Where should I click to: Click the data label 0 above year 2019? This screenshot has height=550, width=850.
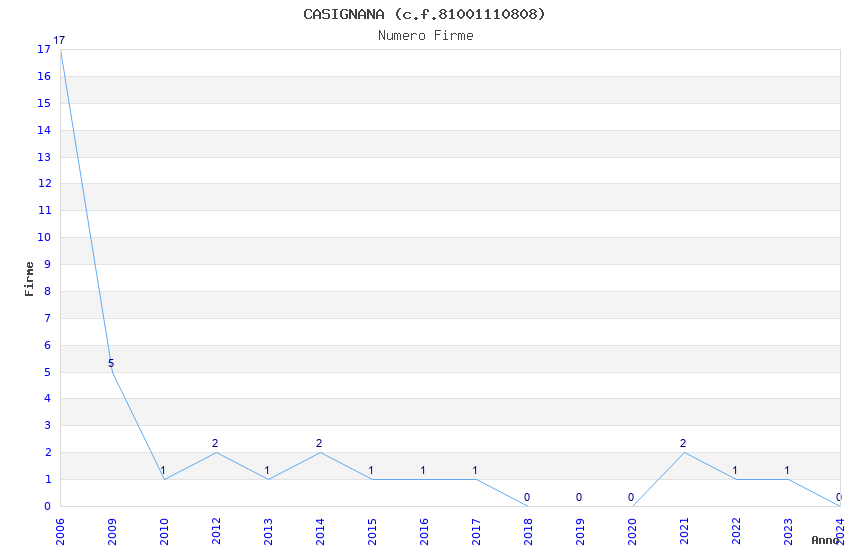click(579, 497)
